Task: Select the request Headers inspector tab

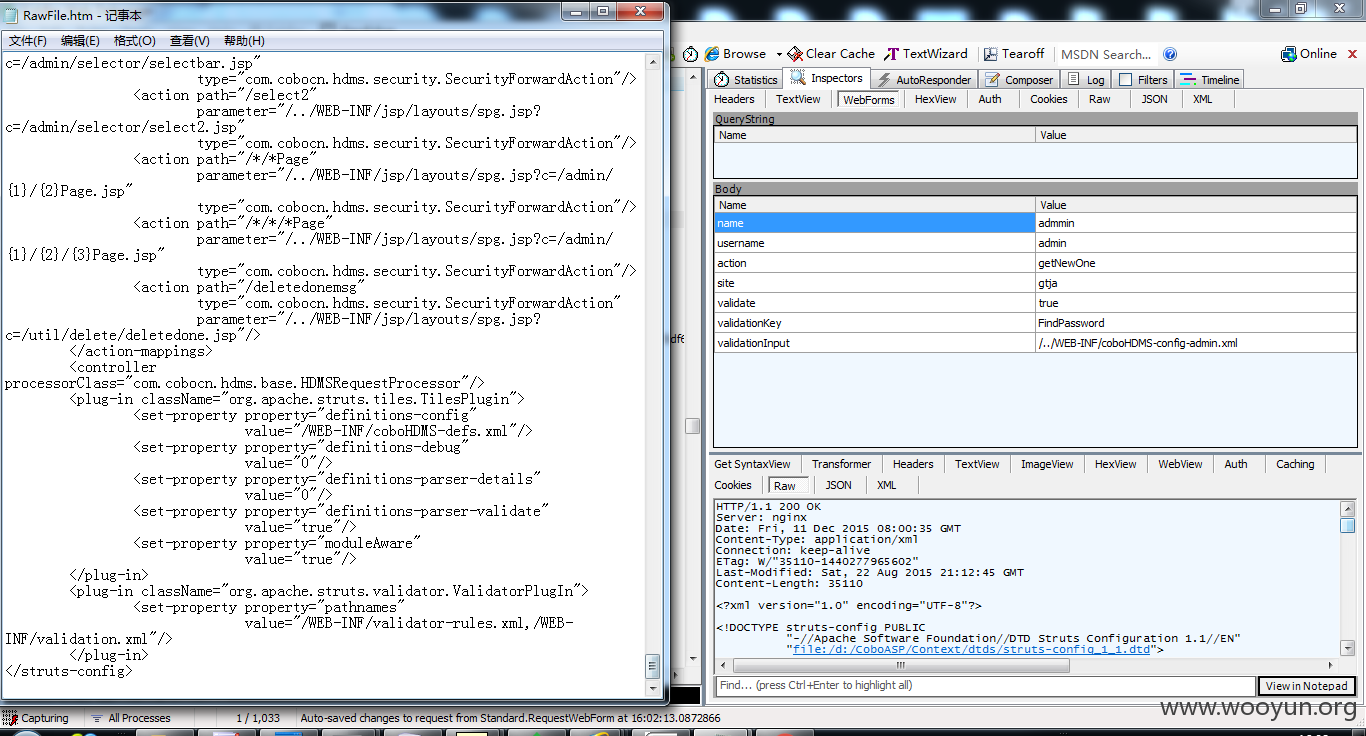Action: (734, 99)
